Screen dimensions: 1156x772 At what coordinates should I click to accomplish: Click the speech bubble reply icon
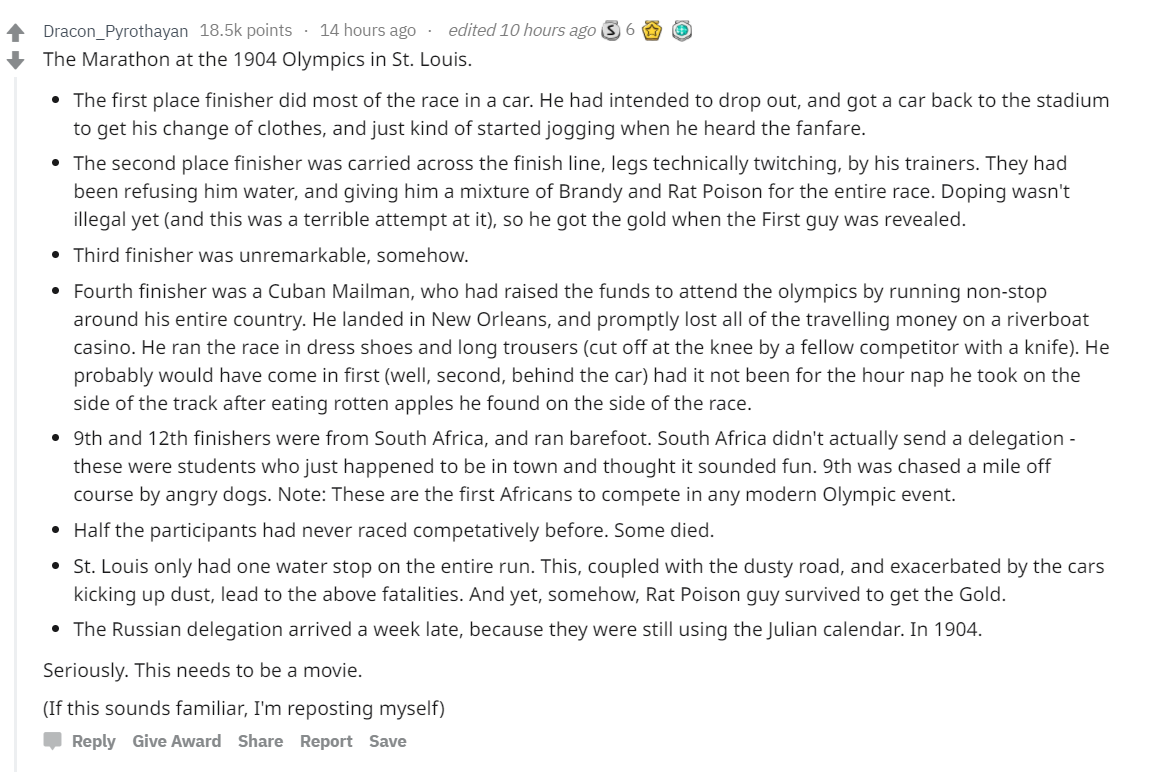coord(52,741)
